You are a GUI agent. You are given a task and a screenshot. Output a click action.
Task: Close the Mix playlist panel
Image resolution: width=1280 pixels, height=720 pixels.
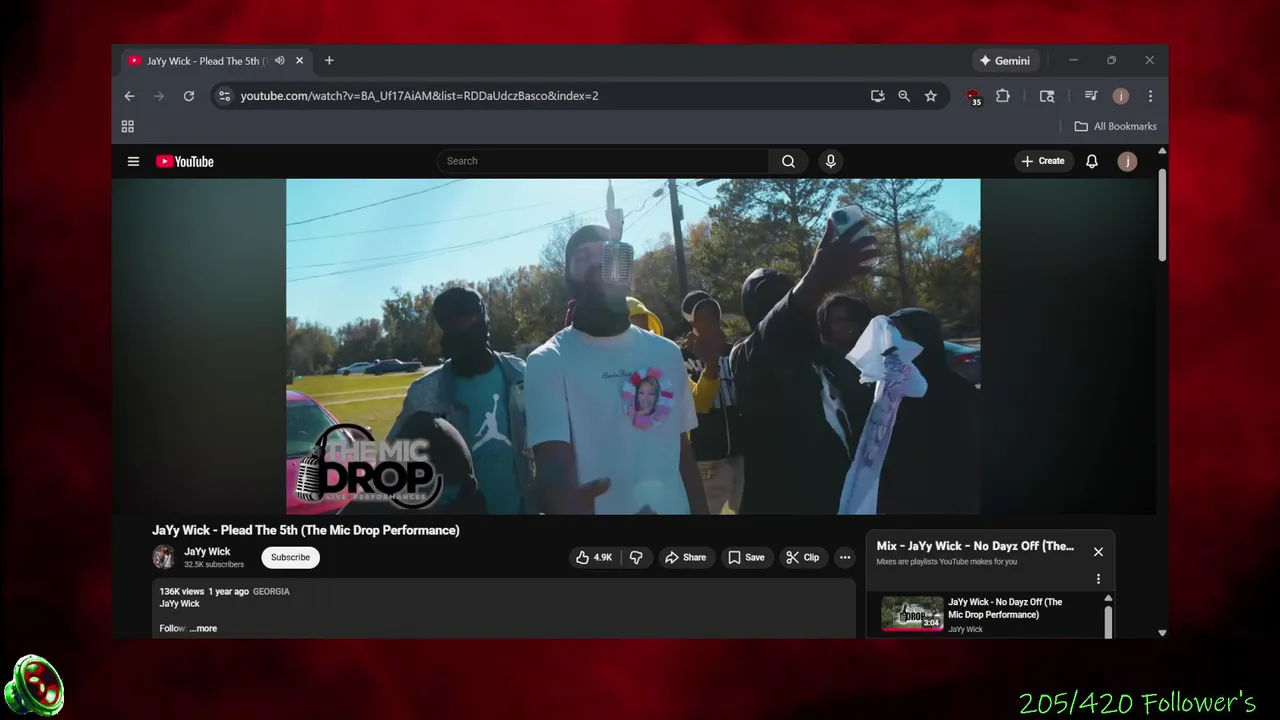[1098, 552]
